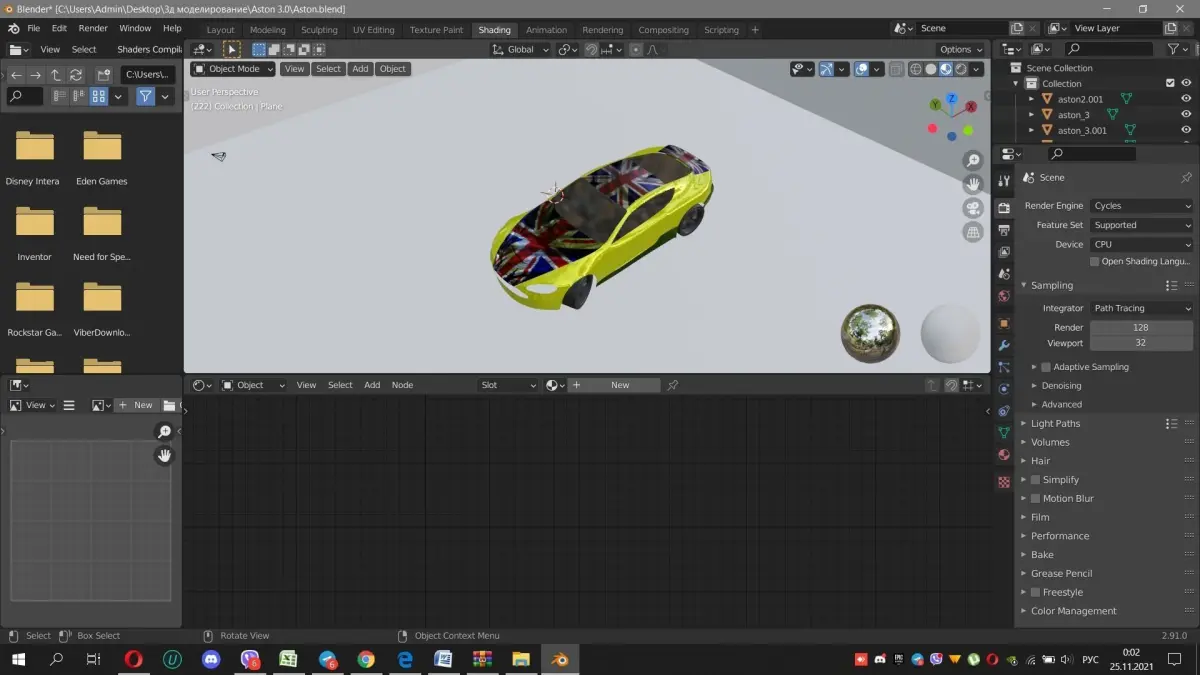Click the pan hand gizmo in 3D viewport
Screen dimensions: 1200x675
(x=973, y=185)
